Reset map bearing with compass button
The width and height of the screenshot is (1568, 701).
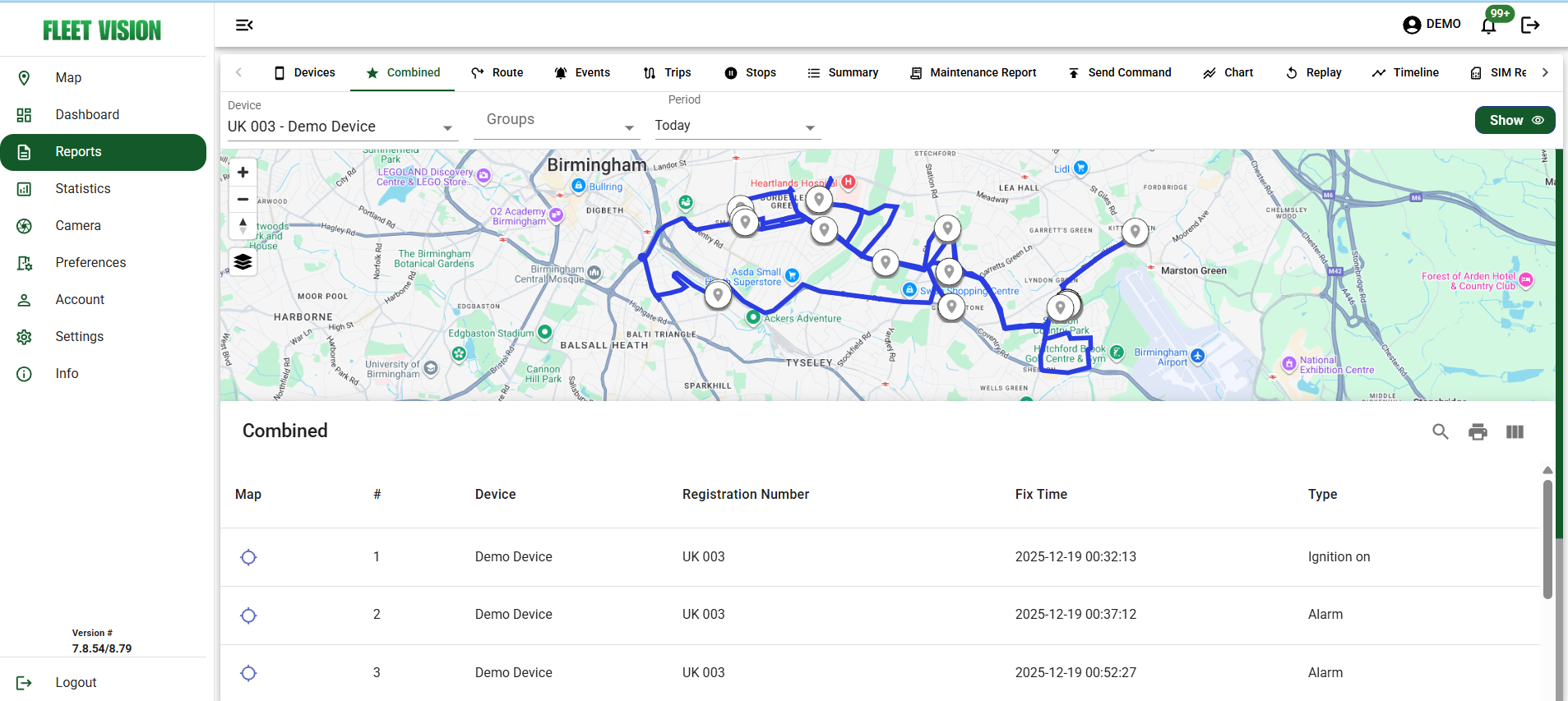[243, 226]
